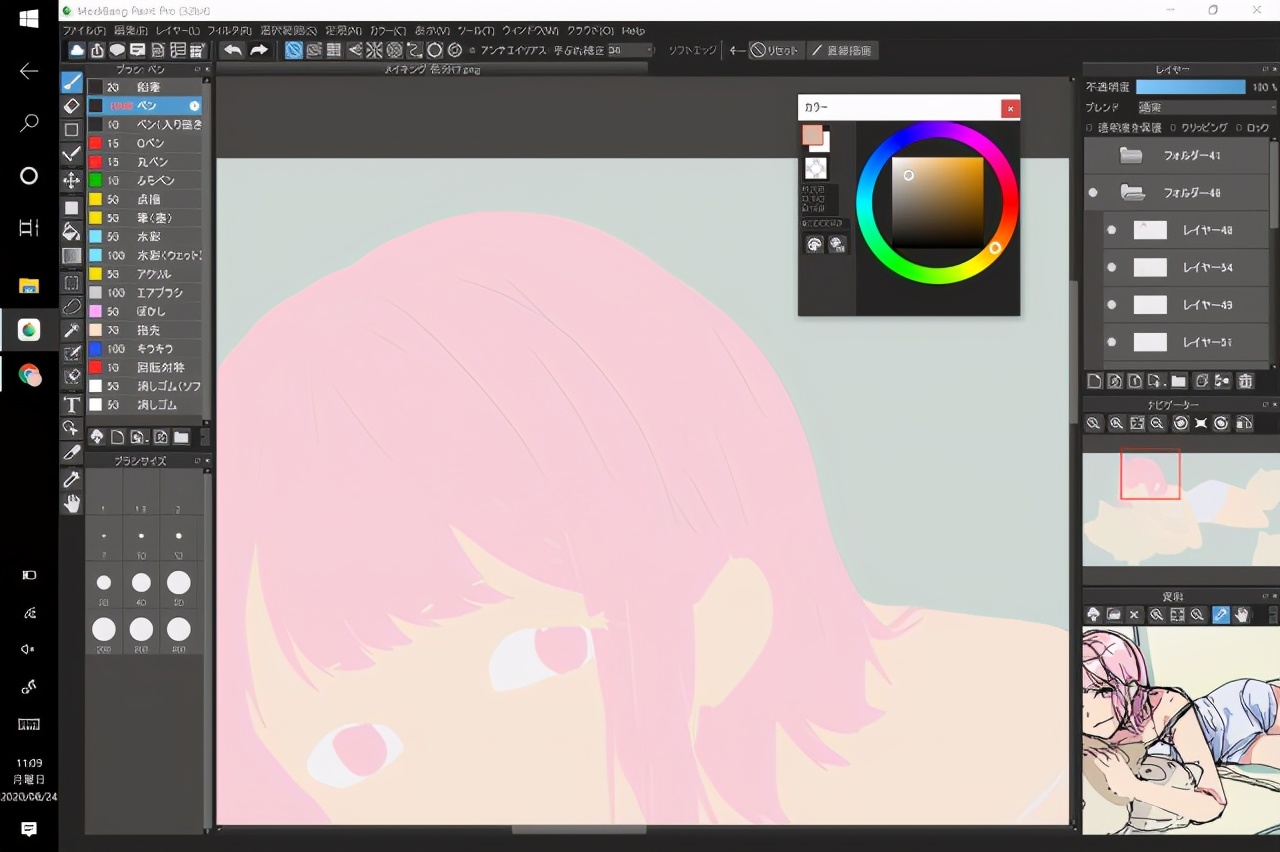Pick the Hand pan tool
This screenshot has width=1280, height=852.
coord(72,504)
